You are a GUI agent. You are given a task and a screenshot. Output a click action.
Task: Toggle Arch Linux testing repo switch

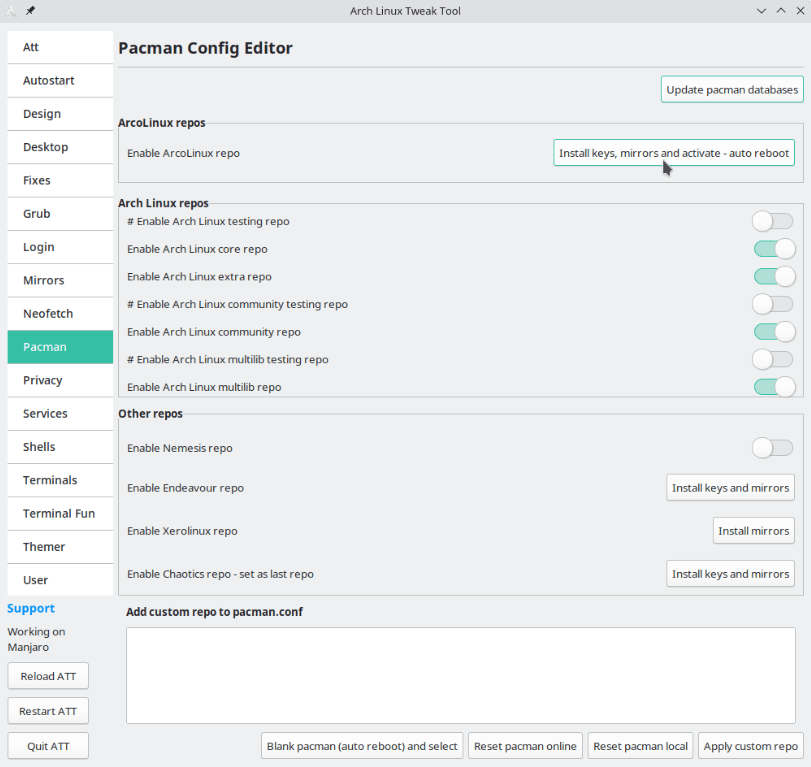(773, 221)
